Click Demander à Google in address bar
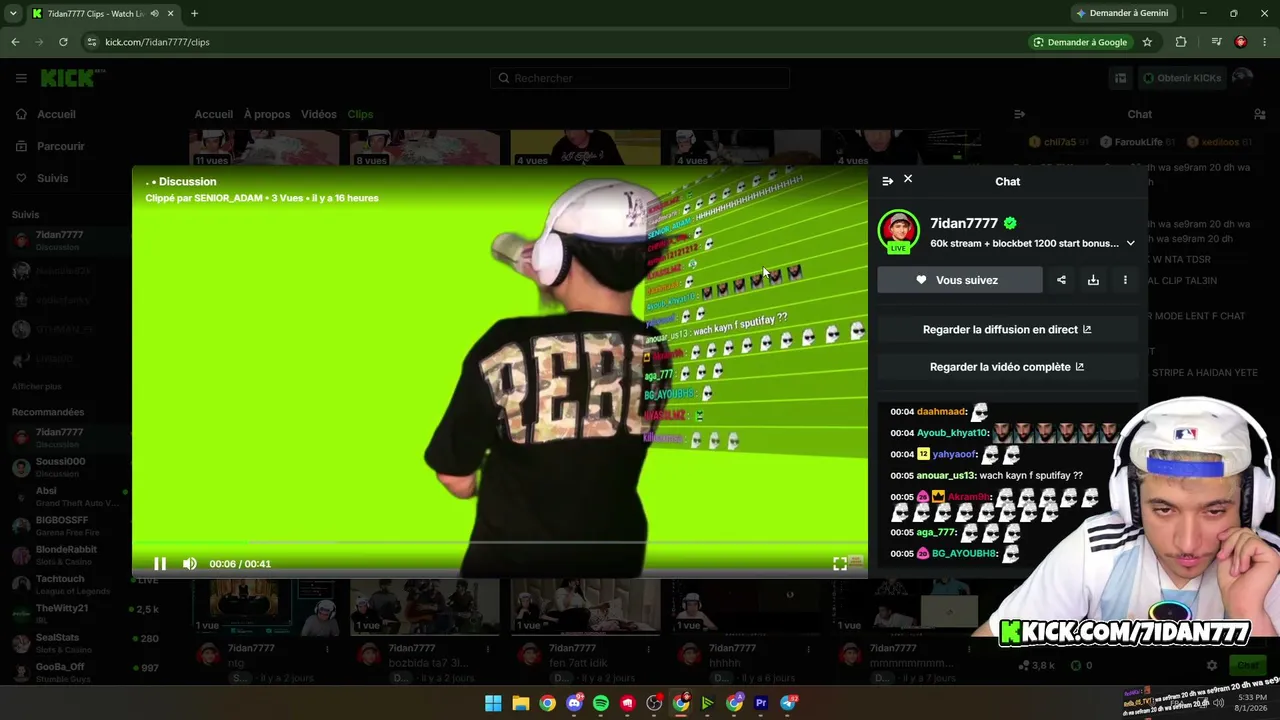 coord(1080,42)
